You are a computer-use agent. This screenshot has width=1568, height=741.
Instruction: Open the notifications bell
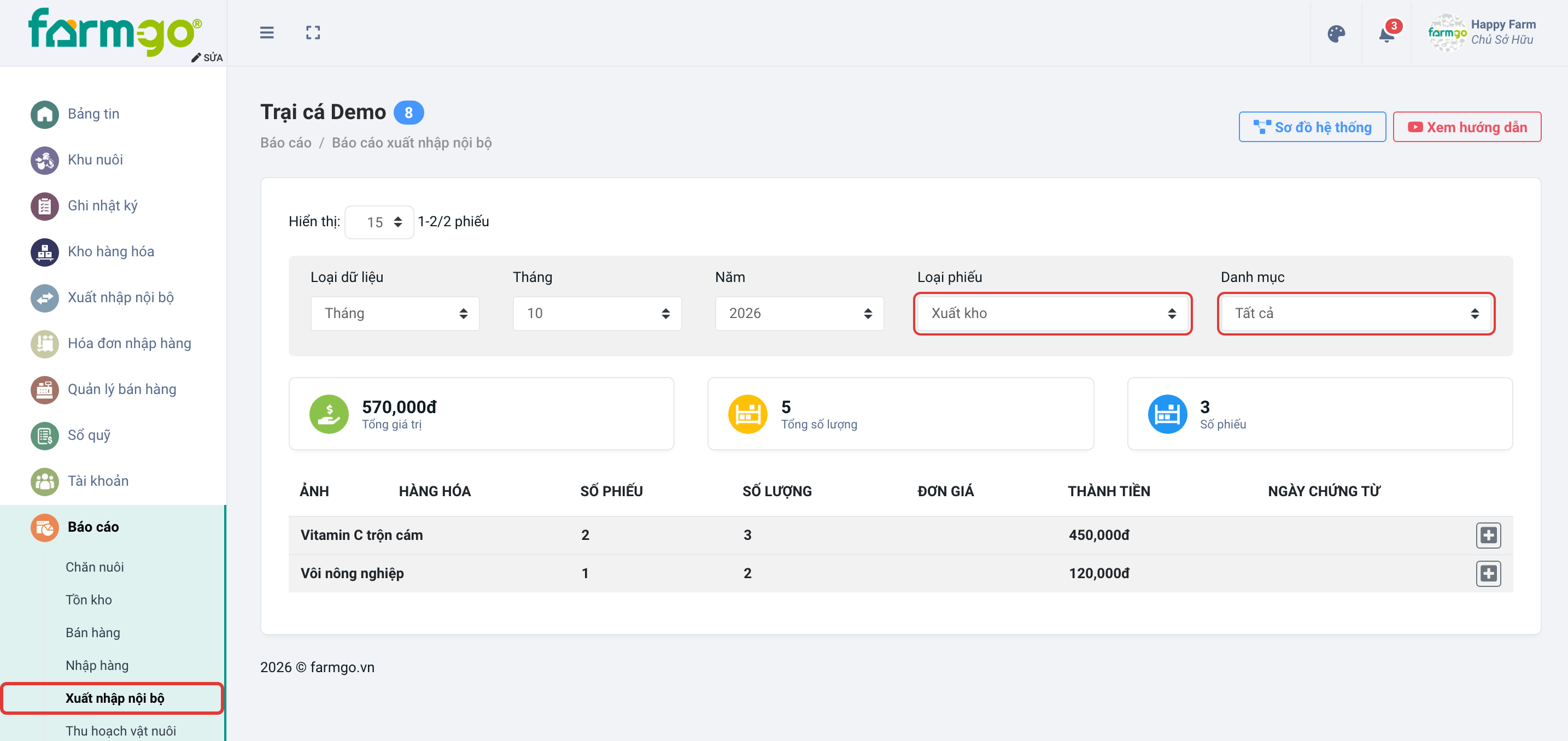pyautogui.click(x=1387, y=33)
